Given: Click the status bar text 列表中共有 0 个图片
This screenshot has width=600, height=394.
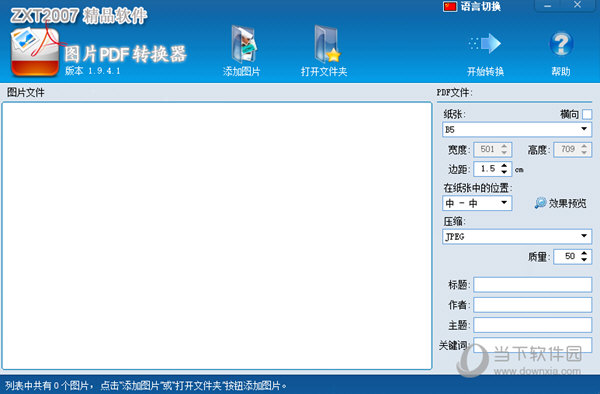Looking at the screenshot, I should [47, 385].
